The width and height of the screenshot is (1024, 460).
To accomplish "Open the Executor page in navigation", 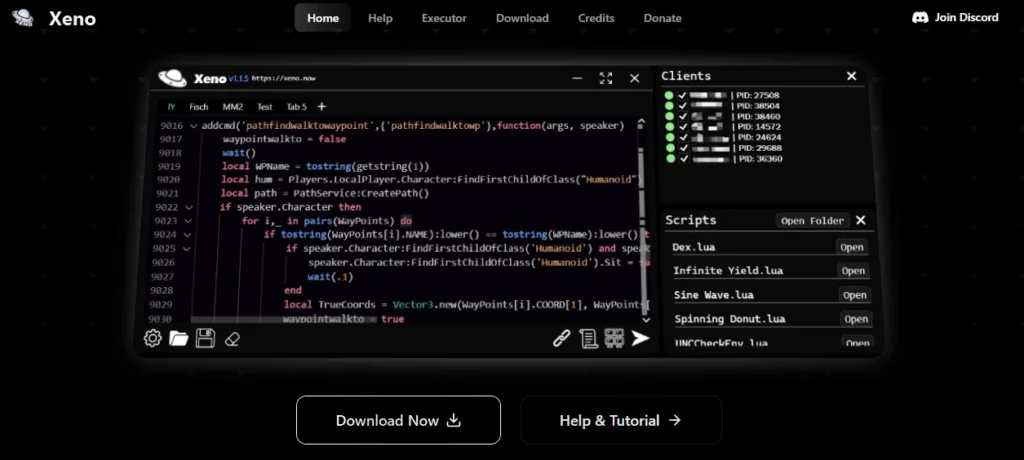I will (444, 18).
